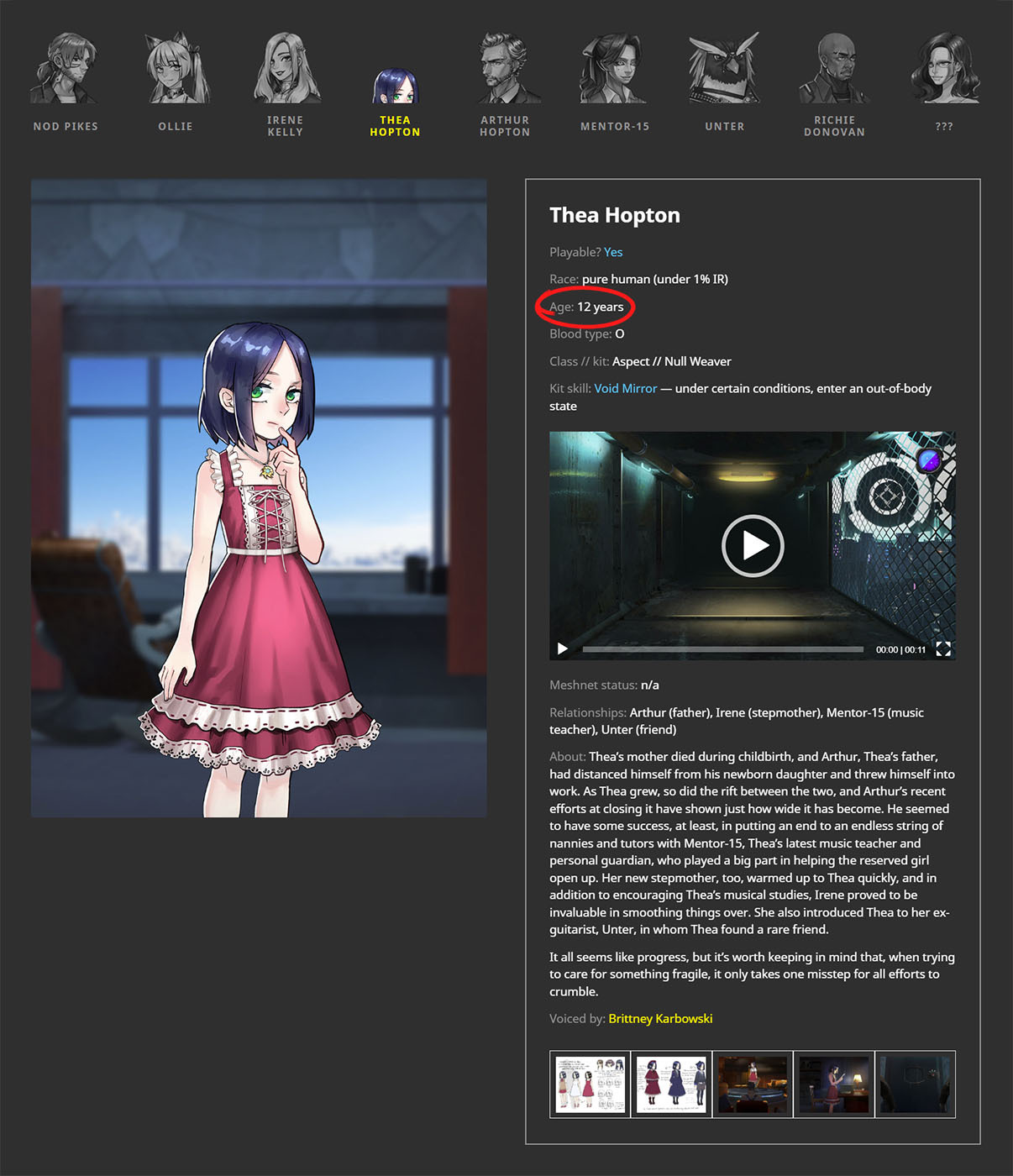The width and height of the screenshot is (1013, 1176).
Task: Open voice actor Brittney Karbowski link
Action: [x=660, y=1018]
